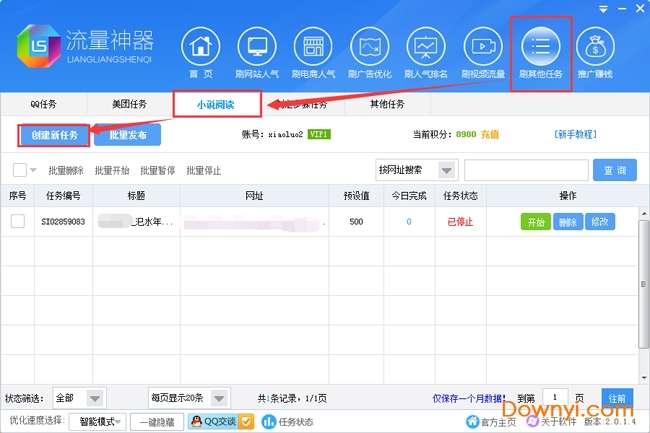Open the home page icon
This screenshot has width=650, height=433.
point(201,47)
